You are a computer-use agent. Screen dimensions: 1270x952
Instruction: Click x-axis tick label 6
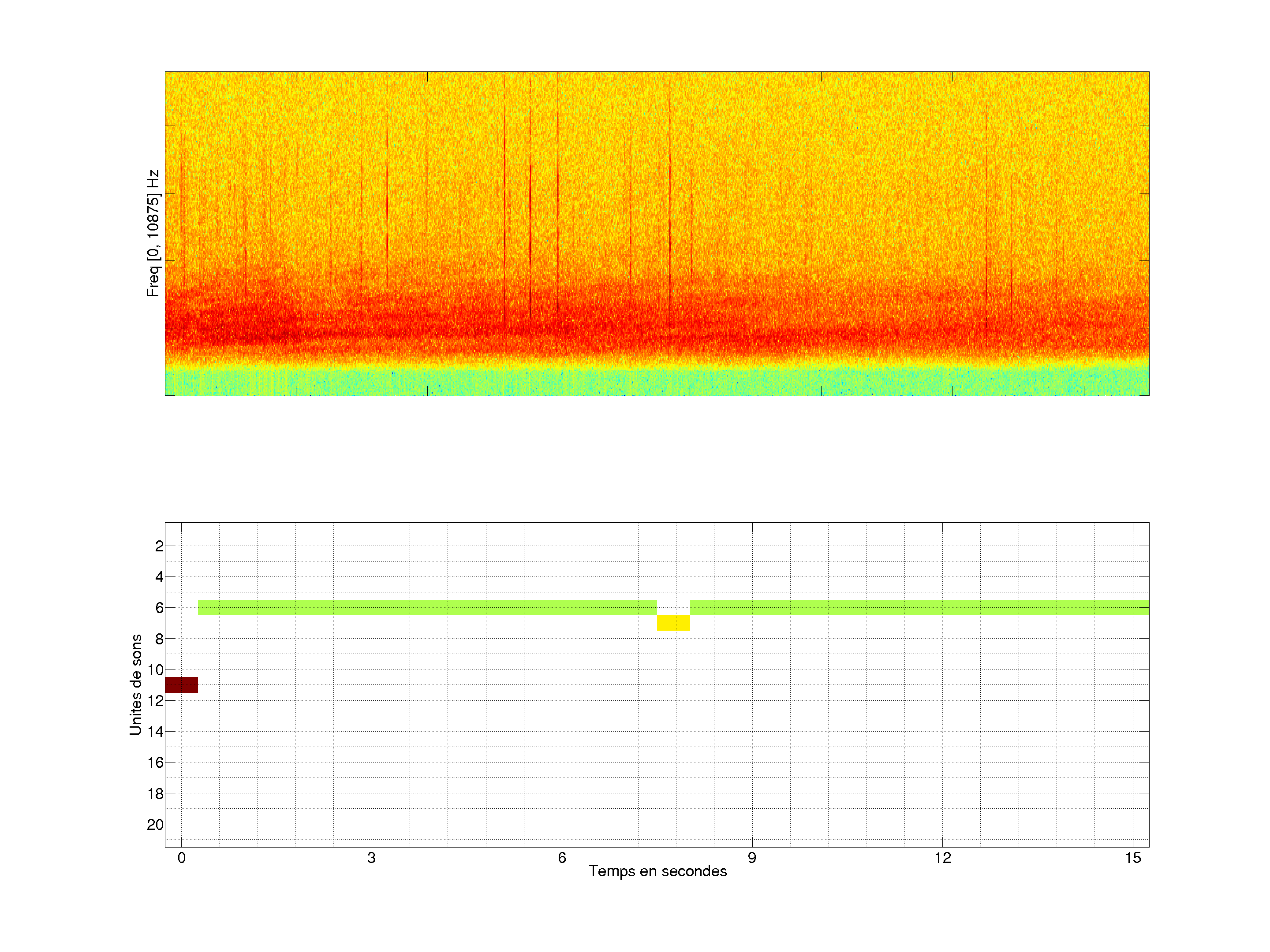pyautogui.click(x=561, y=858)
